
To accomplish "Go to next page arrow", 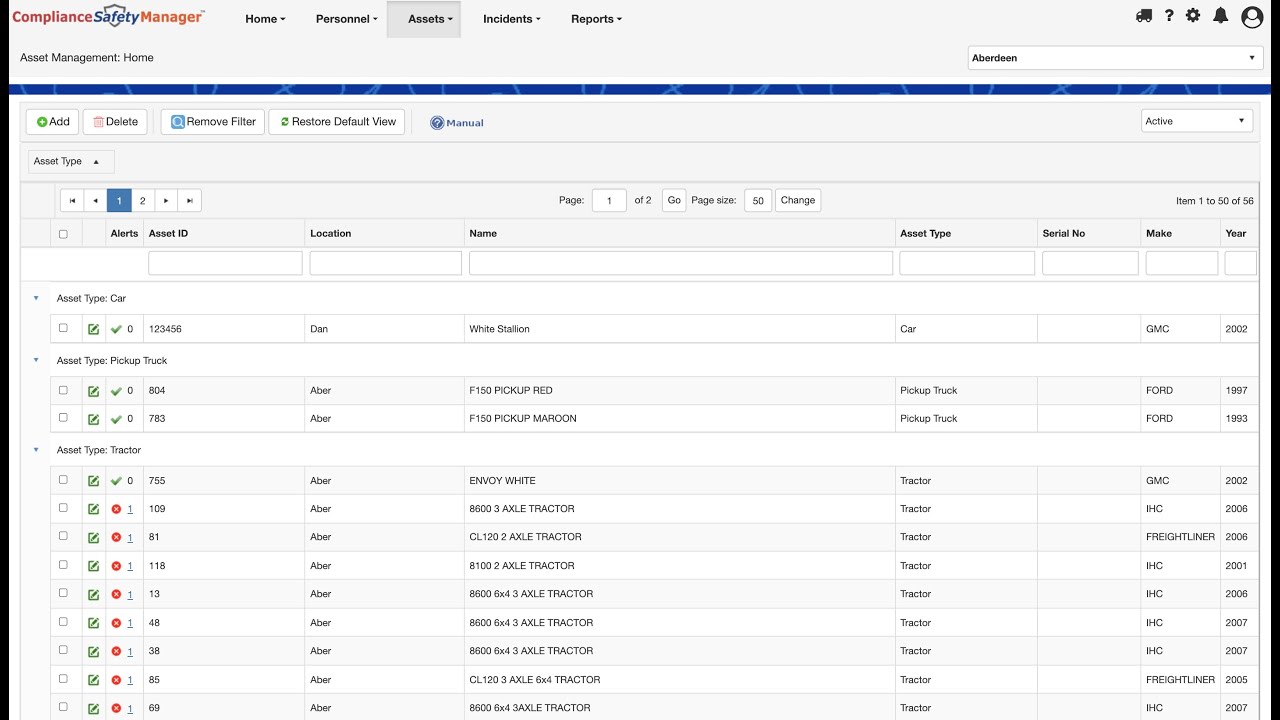I will pos(166,201).
